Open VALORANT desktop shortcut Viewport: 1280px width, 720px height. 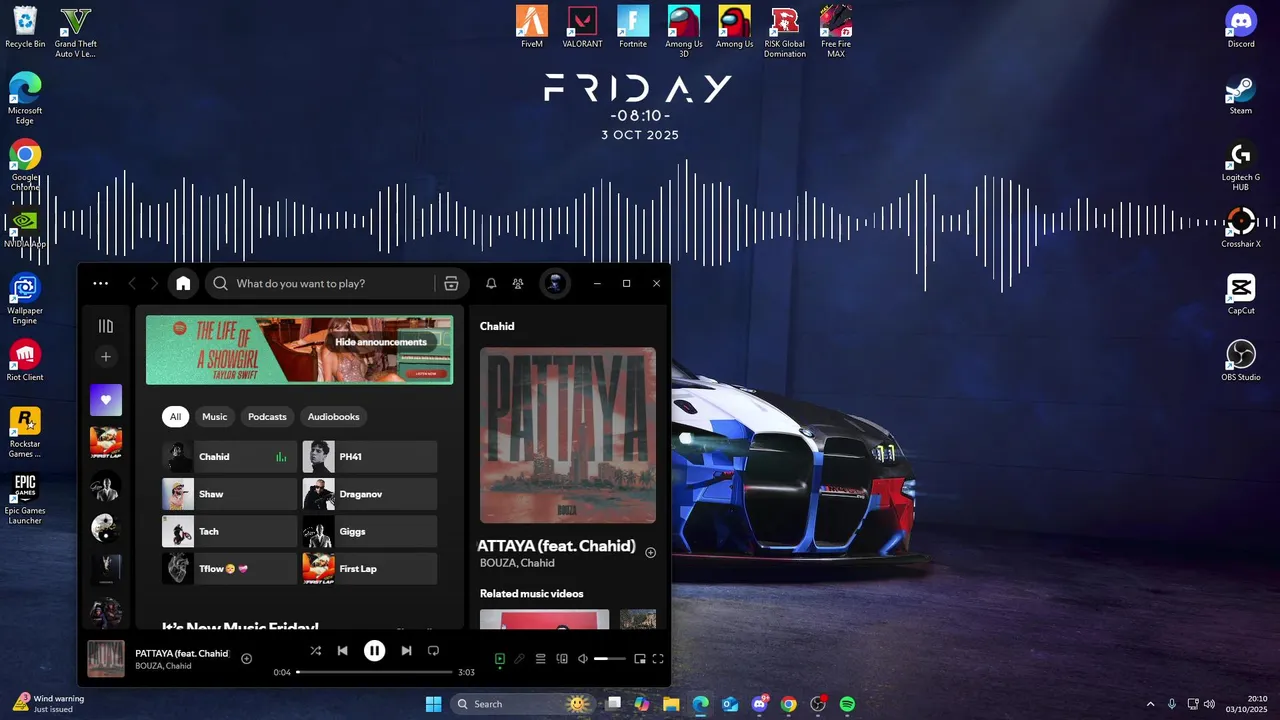(x=582, y=27)
